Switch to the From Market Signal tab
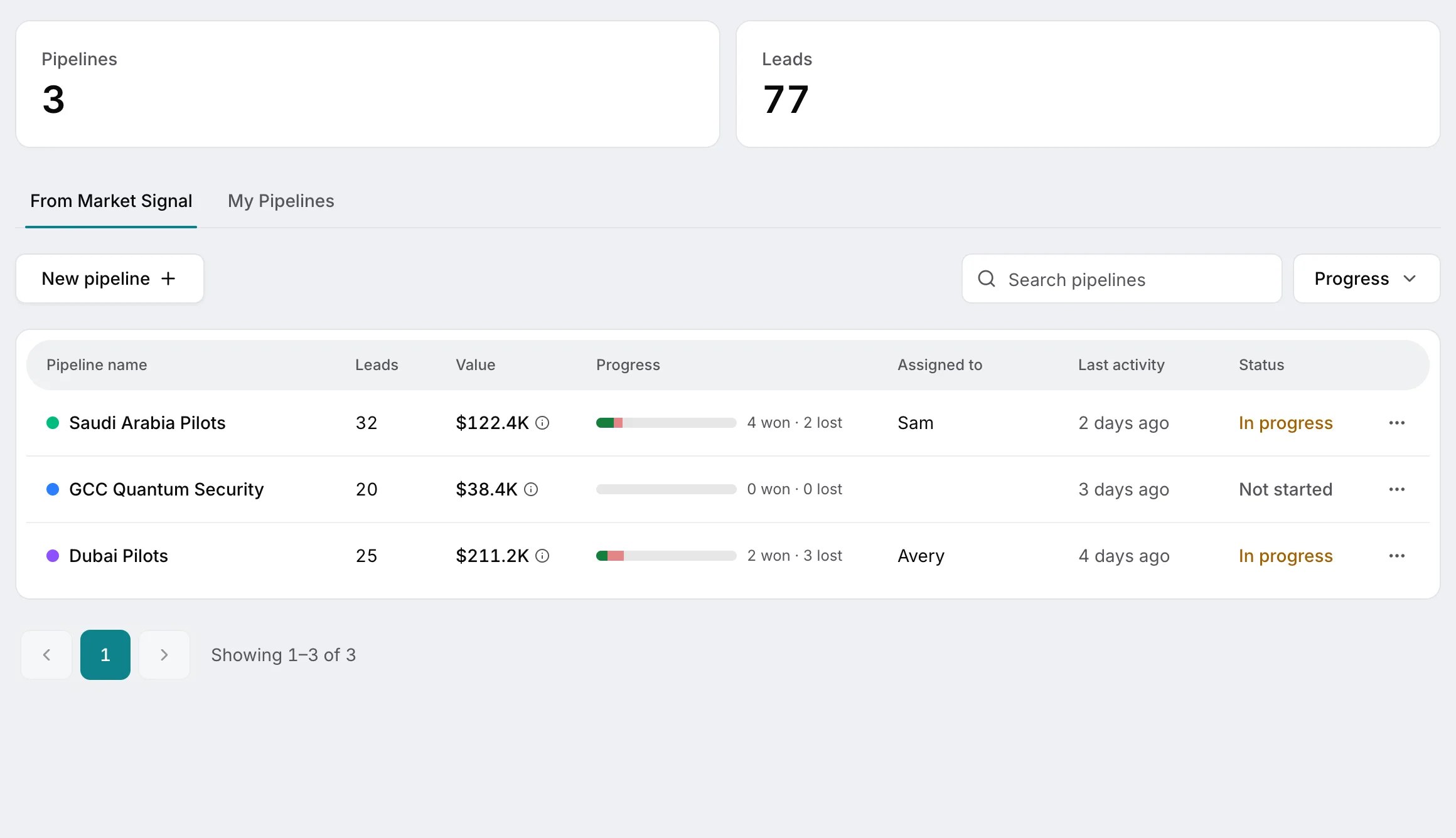 pyautogui.click(x=111, y=201)
